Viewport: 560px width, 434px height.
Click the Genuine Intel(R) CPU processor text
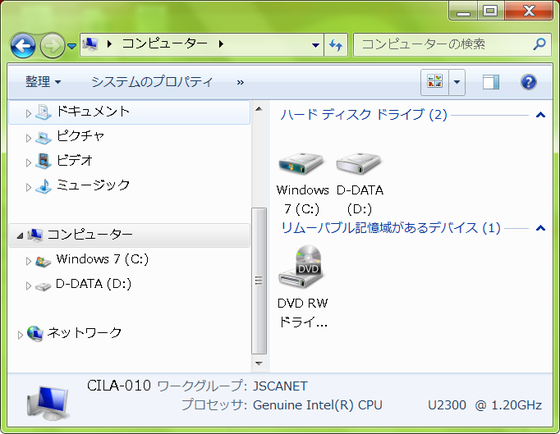pyautogui.click(x=318, y=405)
